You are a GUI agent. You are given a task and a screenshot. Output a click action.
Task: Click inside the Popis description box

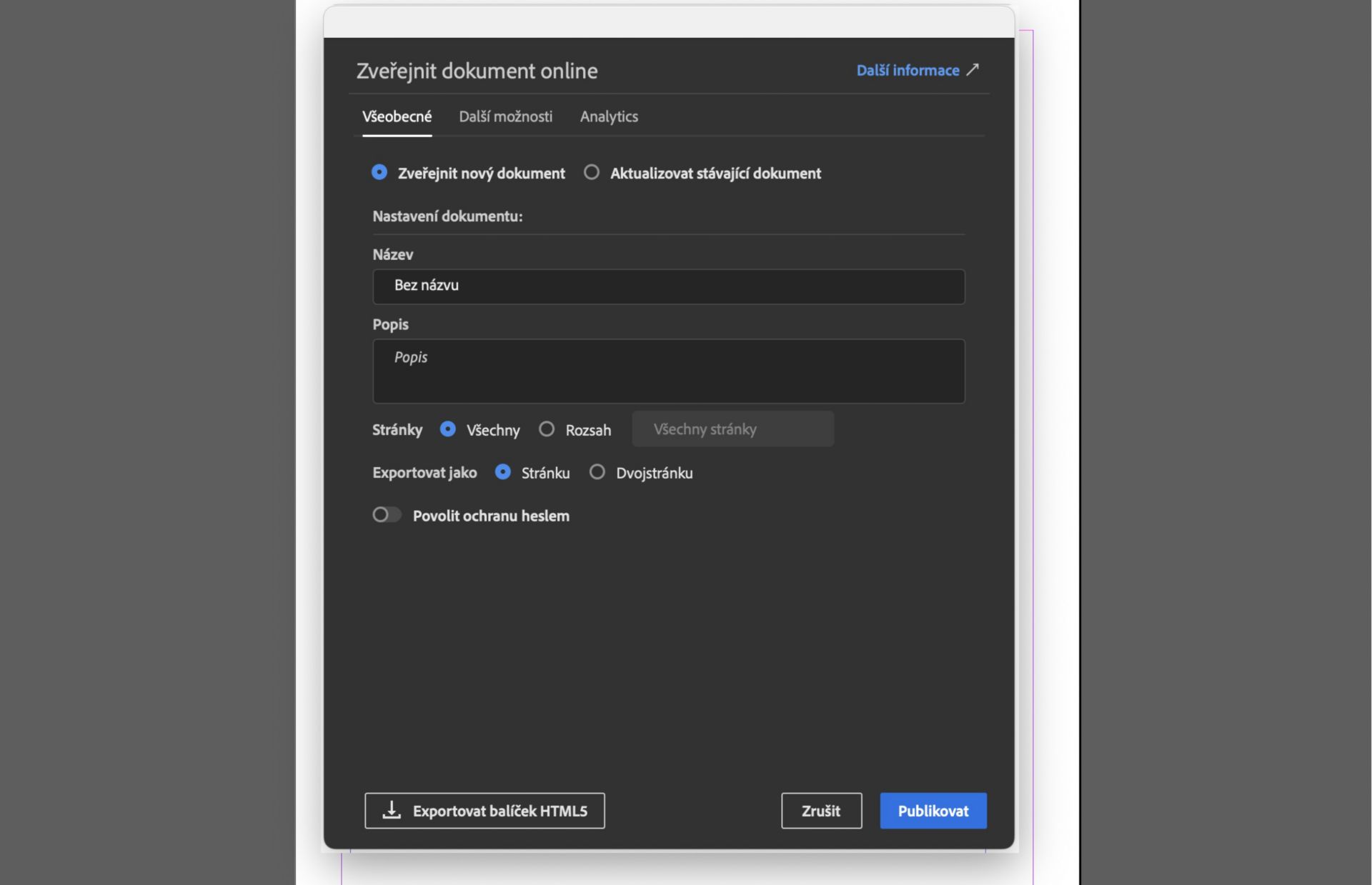pyautogui.click(x=668, y=370)
